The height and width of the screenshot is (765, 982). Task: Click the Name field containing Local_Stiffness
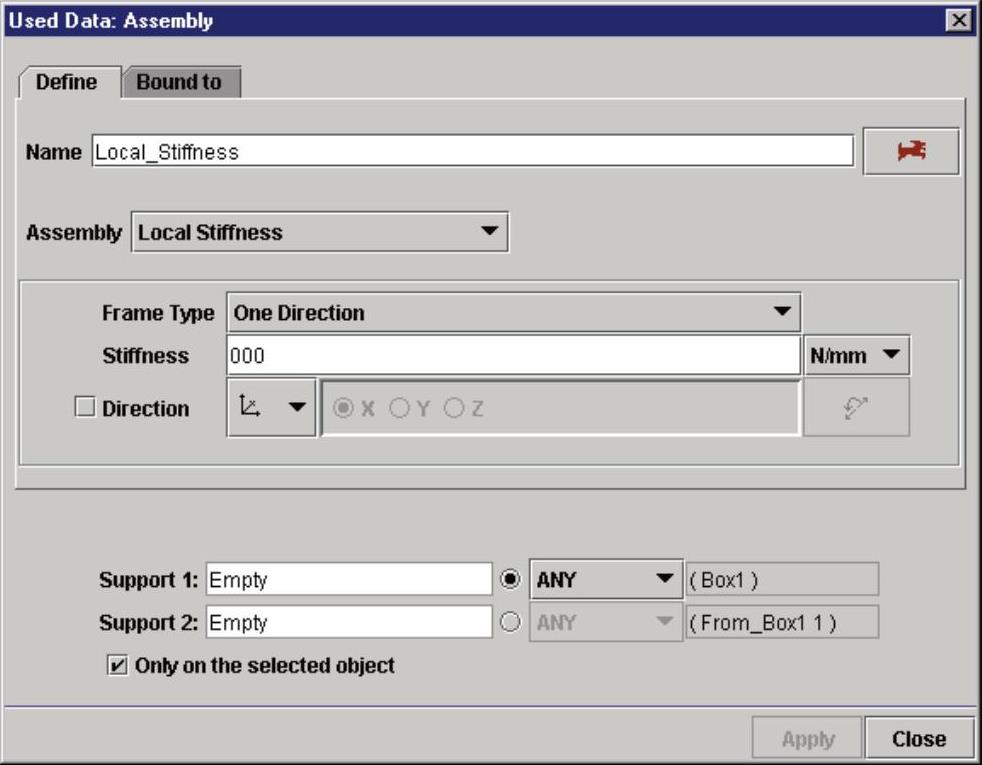[x=471, y=151]
